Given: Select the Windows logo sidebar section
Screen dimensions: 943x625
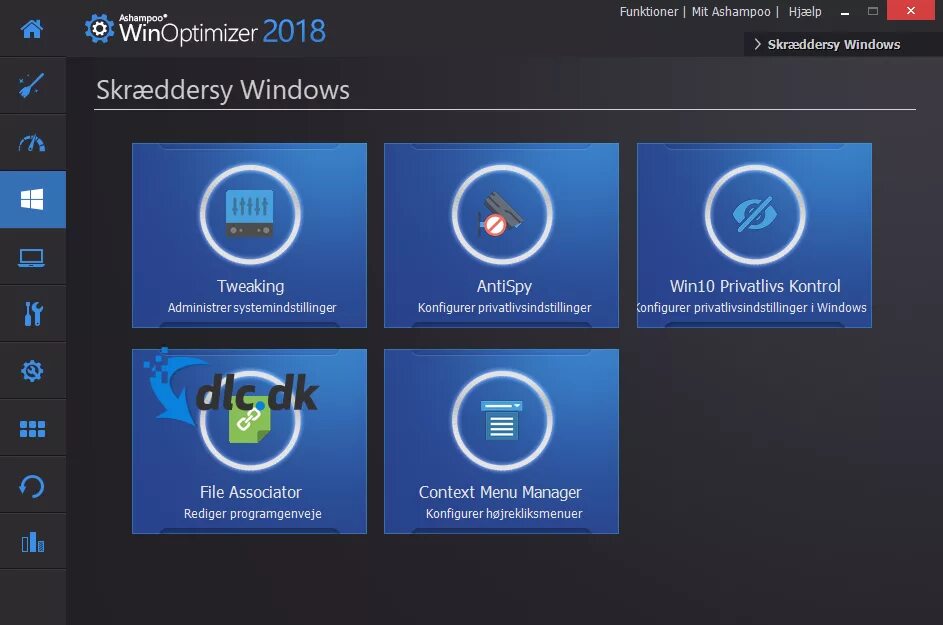Looking at the screenshot, I should coord(32,199).
